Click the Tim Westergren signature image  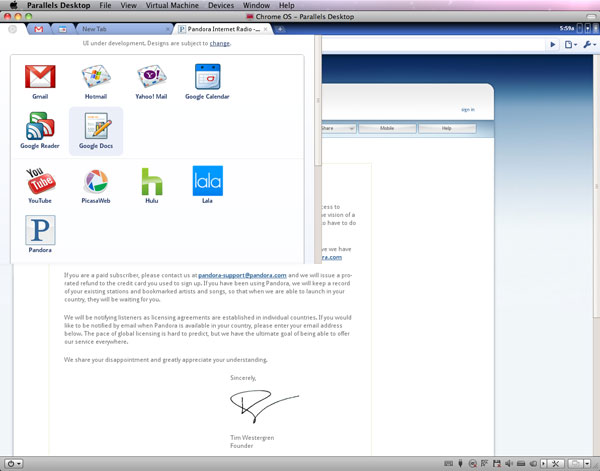pos(264,406)
